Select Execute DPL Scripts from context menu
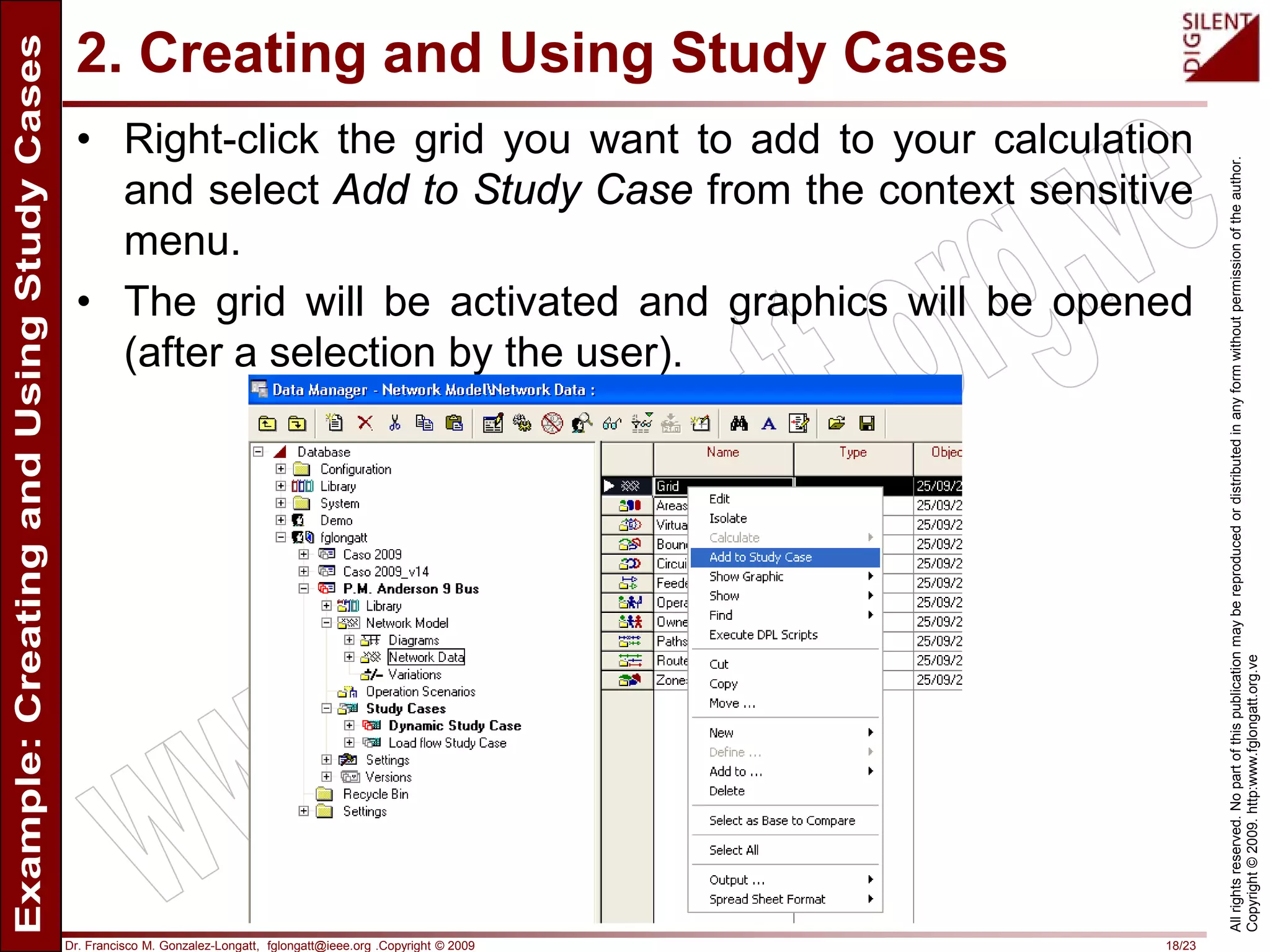This screenshot has height=952, width=1270. (763, 635)
